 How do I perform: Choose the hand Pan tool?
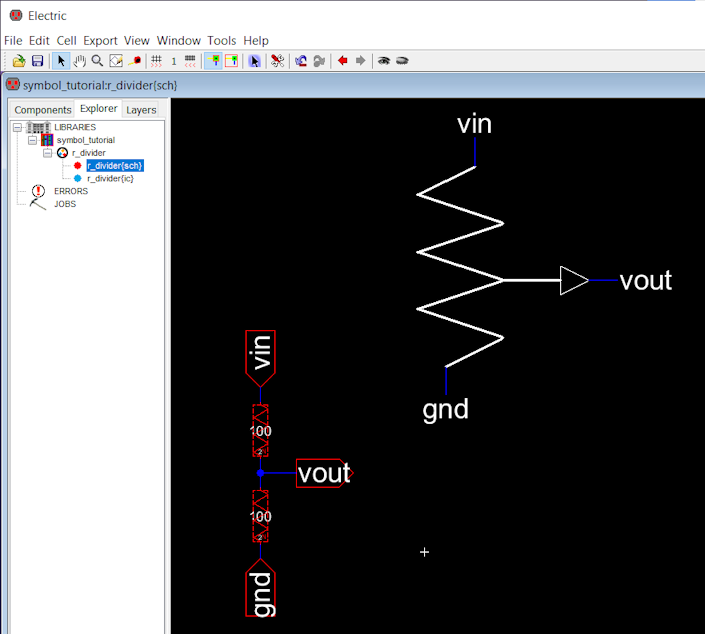tap(80, 61)
